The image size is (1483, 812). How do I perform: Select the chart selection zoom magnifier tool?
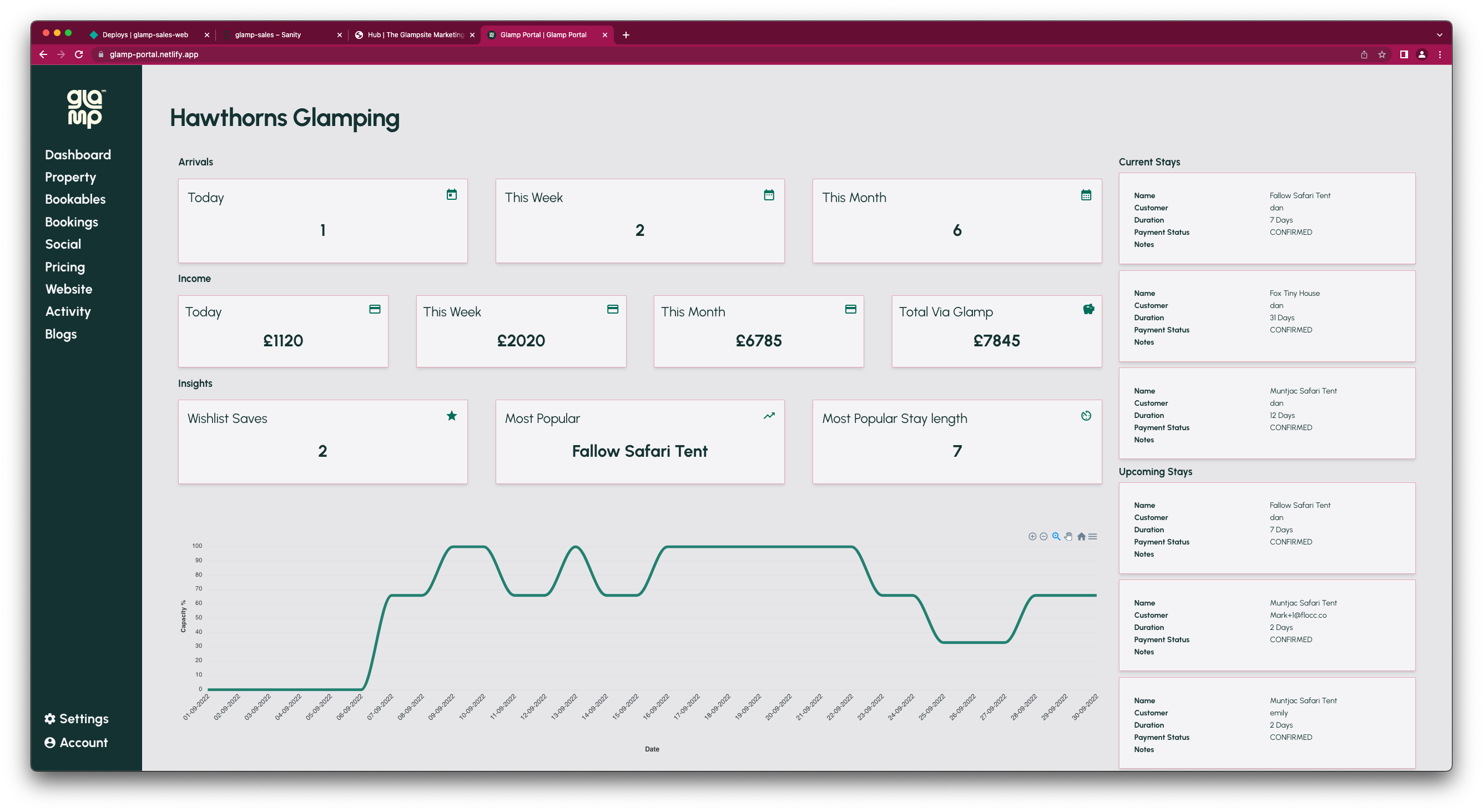coord(1056,536)
